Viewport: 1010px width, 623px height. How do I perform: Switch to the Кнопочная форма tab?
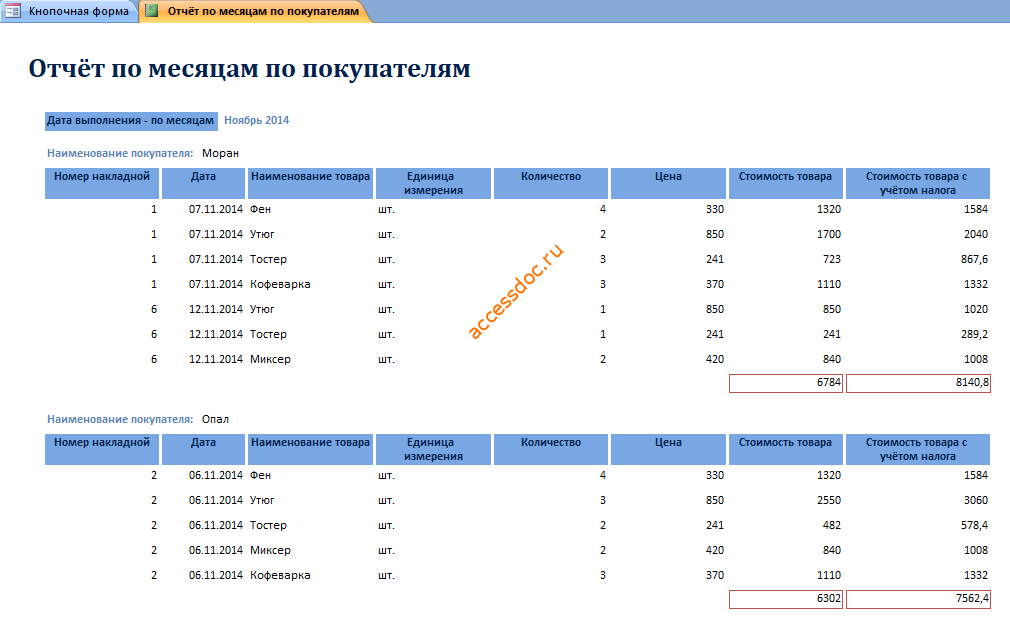click(x=69, y=11)
